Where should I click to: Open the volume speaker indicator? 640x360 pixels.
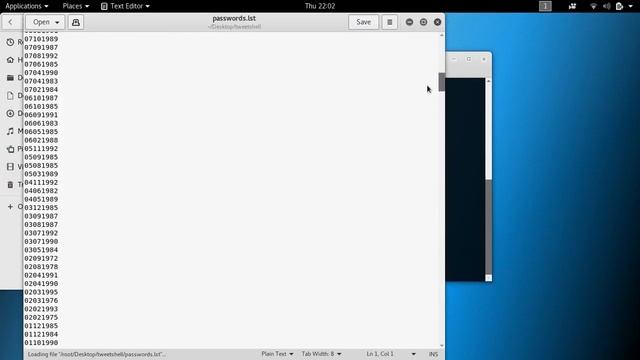[607, 6]
